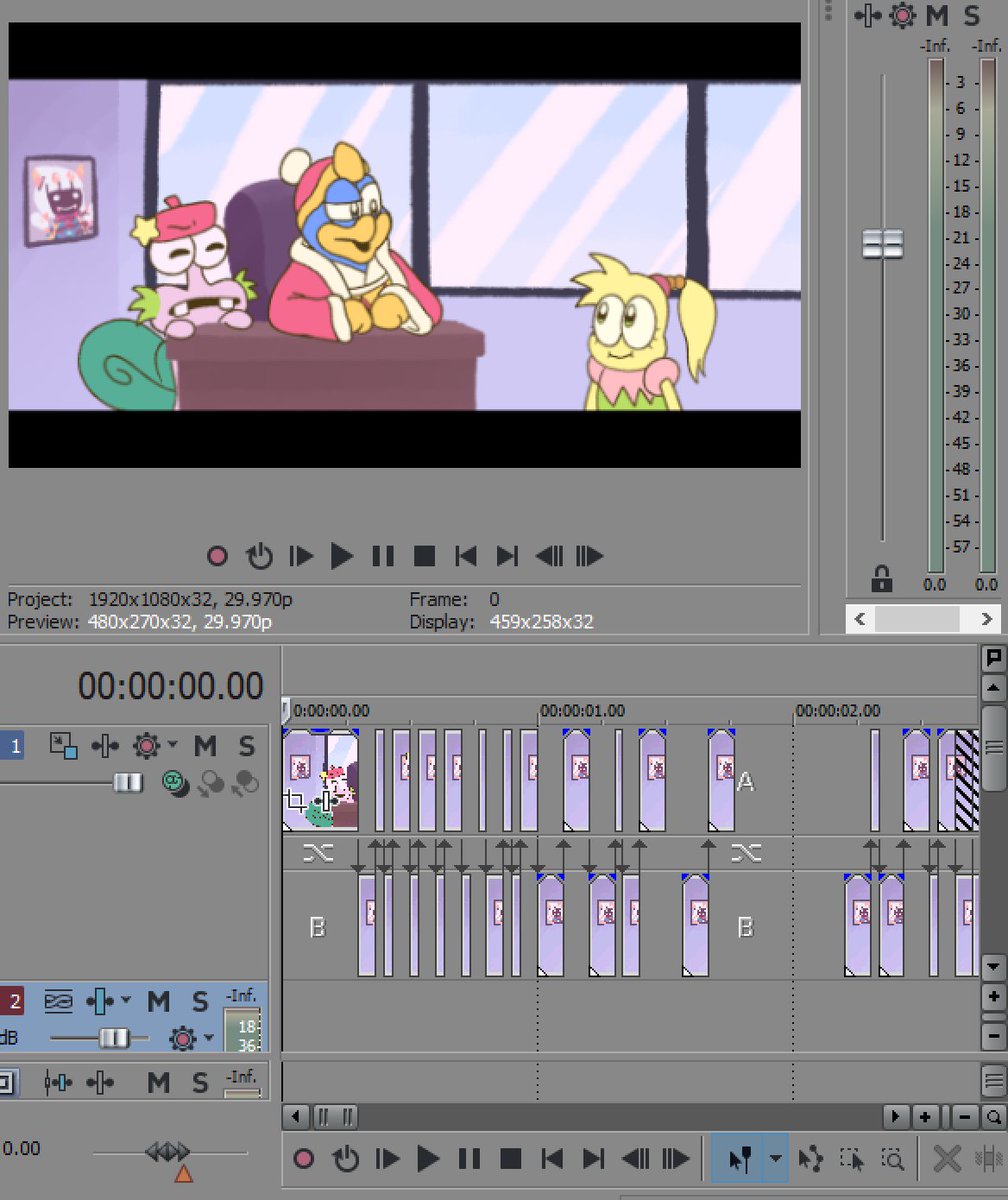The height and width of the screenshot is (1200, 1008).
Task: Select the Zoom Edit tool
Action: click(893, 1159)
